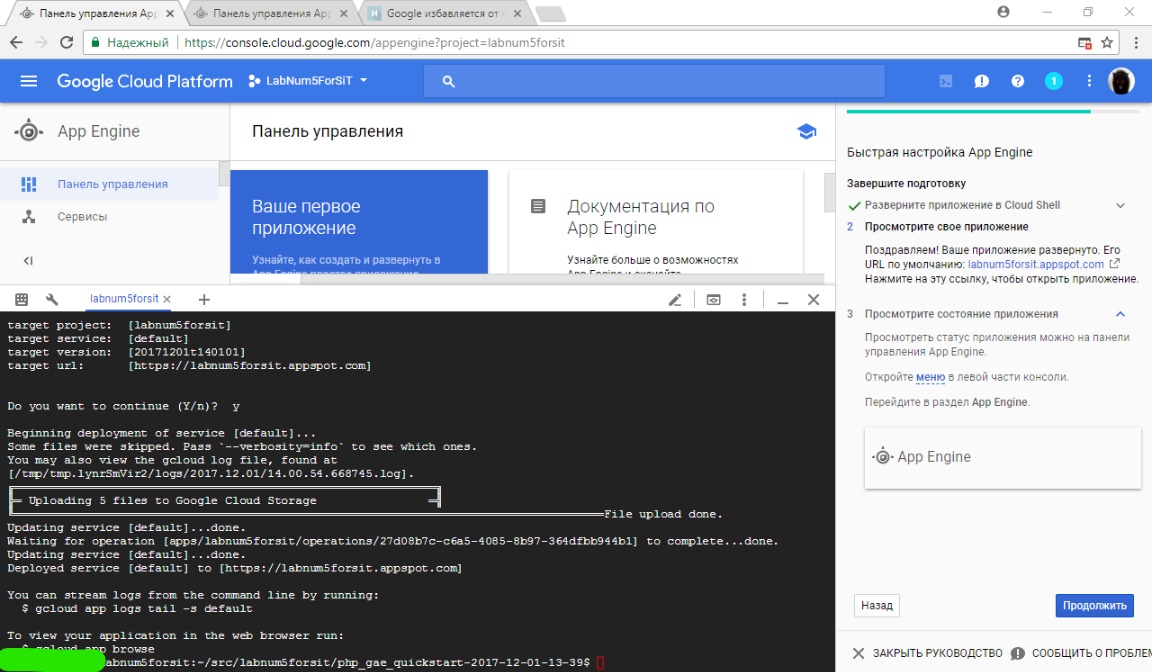Click the Google Cloud Platform logo text
The width and height of the screenshot is (1152, 672).
tap(145, 81)
